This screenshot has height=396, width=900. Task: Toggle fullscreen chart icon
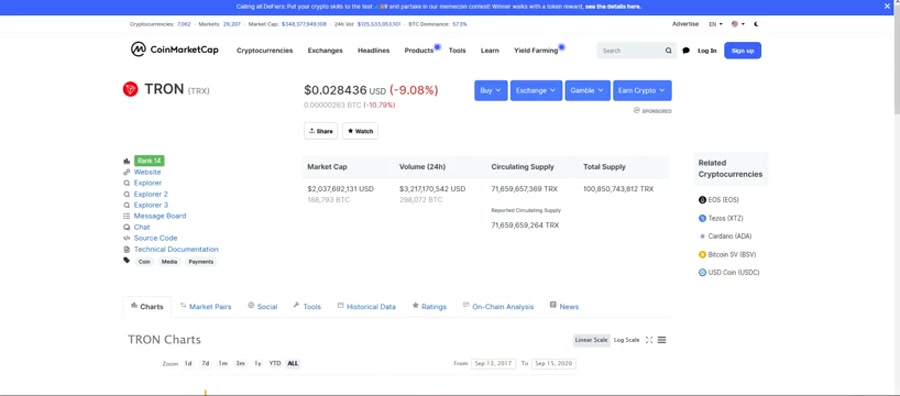(649, 340)
